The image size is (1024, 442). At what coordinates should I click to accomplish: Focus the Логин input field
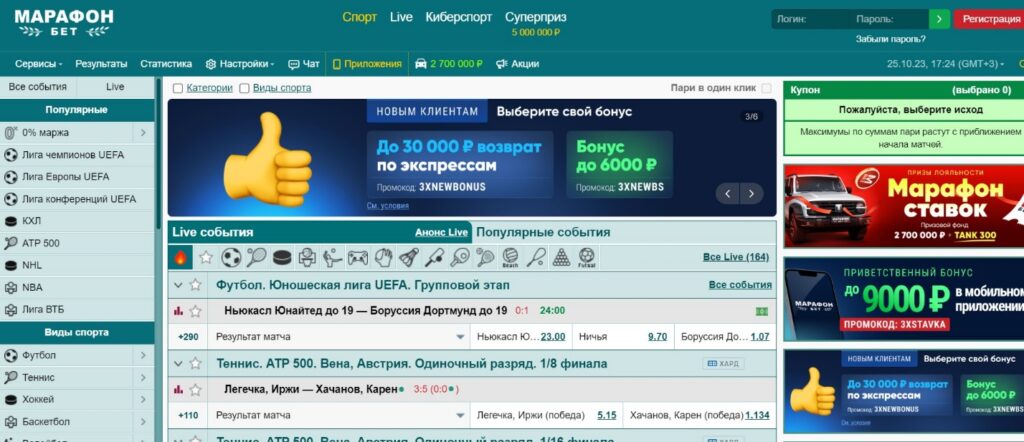point(810,19)
